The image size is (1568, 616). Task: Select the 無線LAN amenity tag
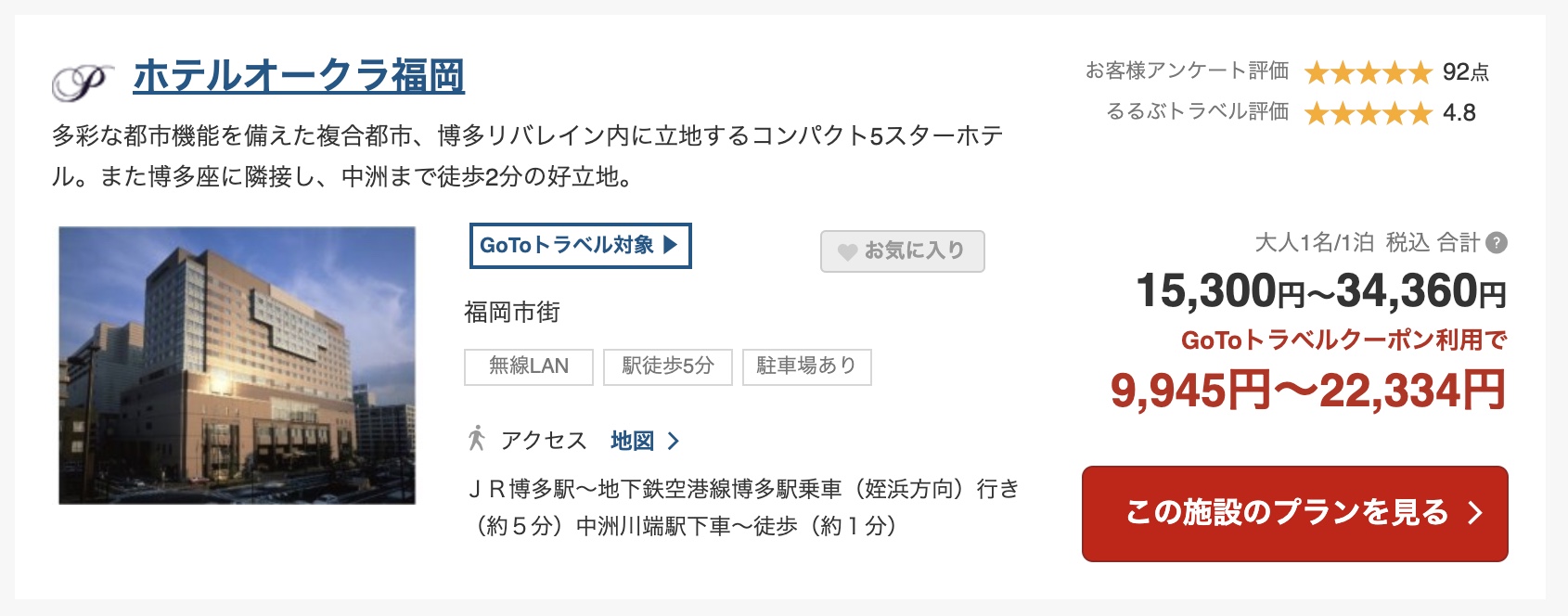point(528,367)
